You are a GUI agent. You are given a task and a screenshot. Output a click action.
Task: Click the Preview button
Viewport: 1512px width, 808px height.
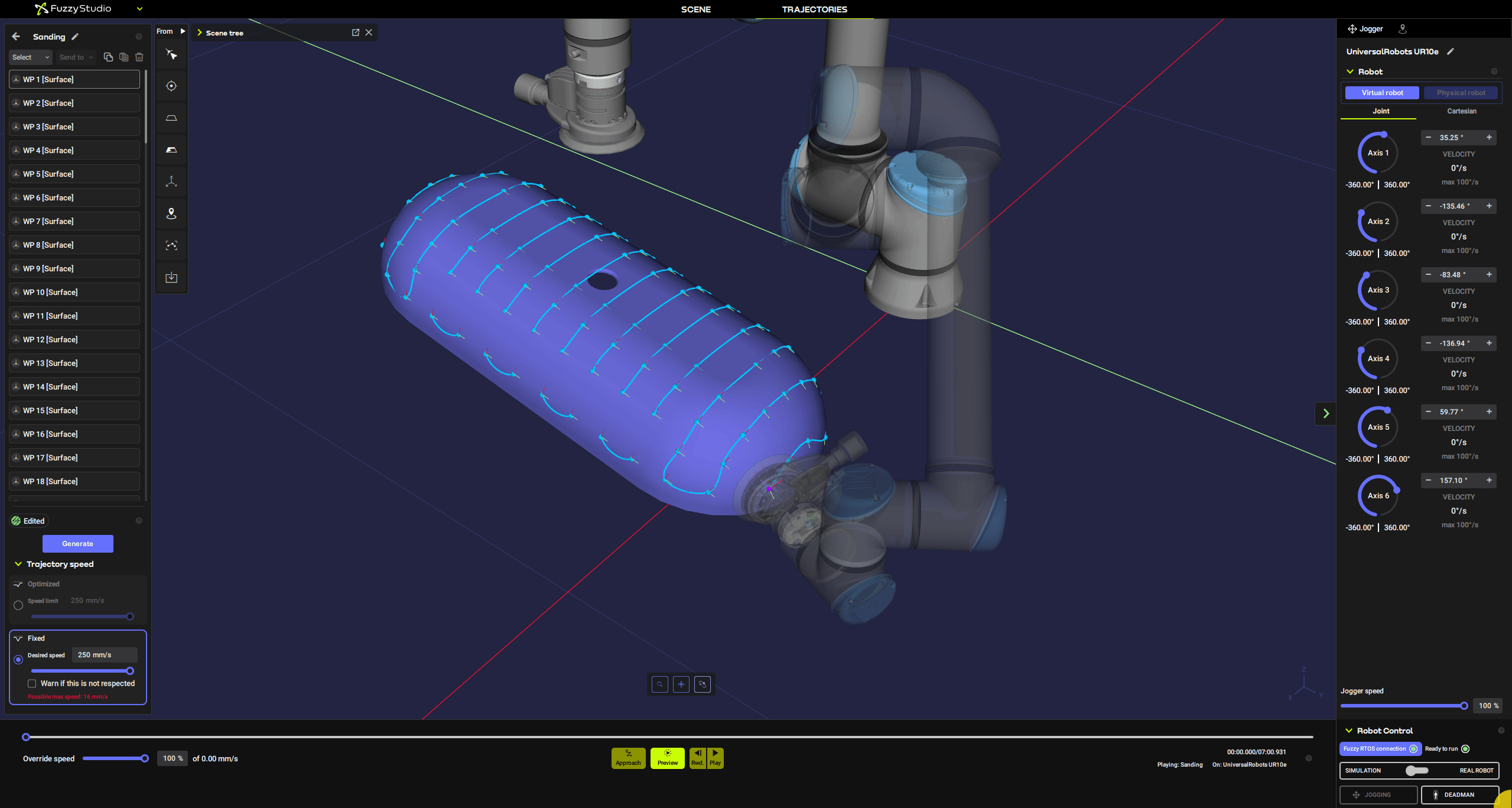[x=668, y=758]
